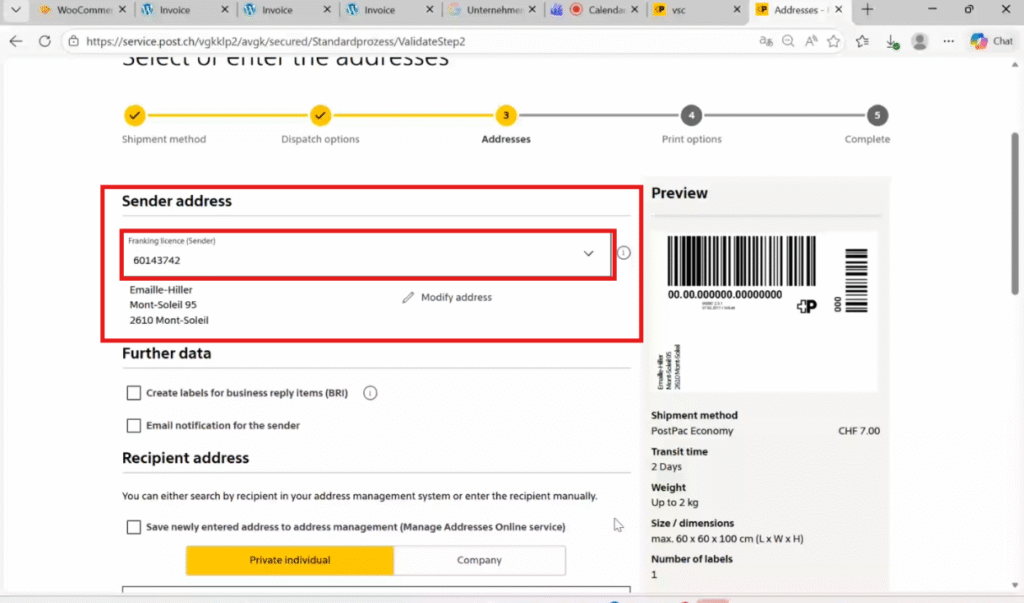Click the pencil icon for Modify address
This screenshot has height=603, width=1024.
[408, 298]
